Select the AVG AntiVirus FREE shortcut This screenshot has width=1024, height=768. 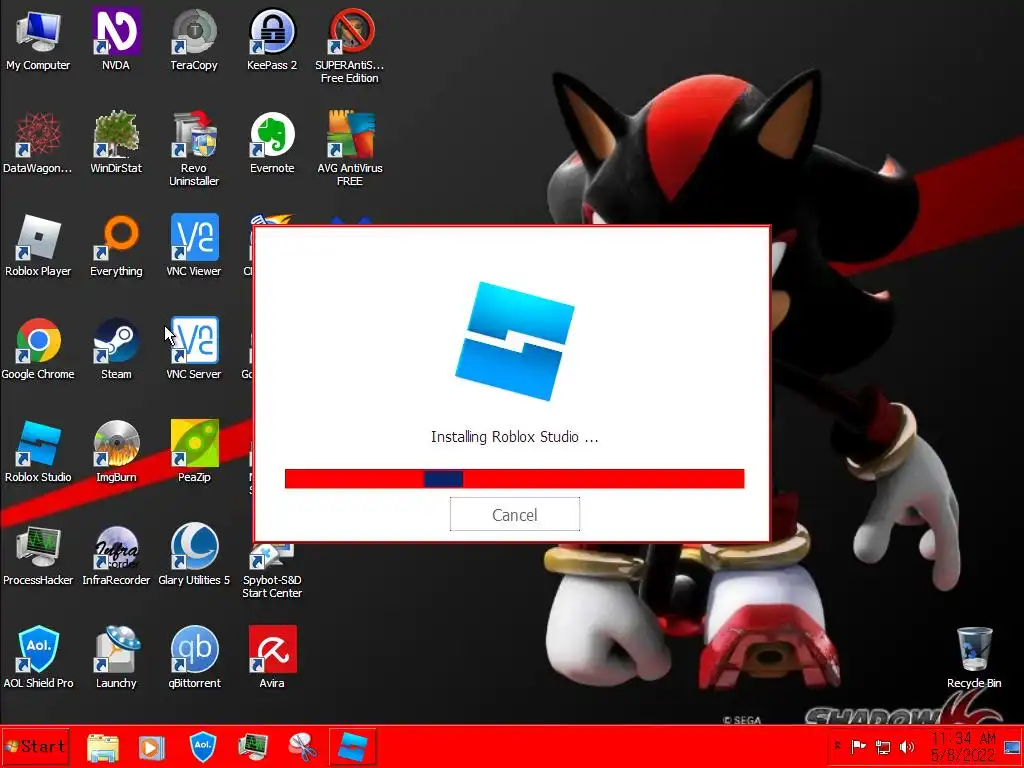350,149
